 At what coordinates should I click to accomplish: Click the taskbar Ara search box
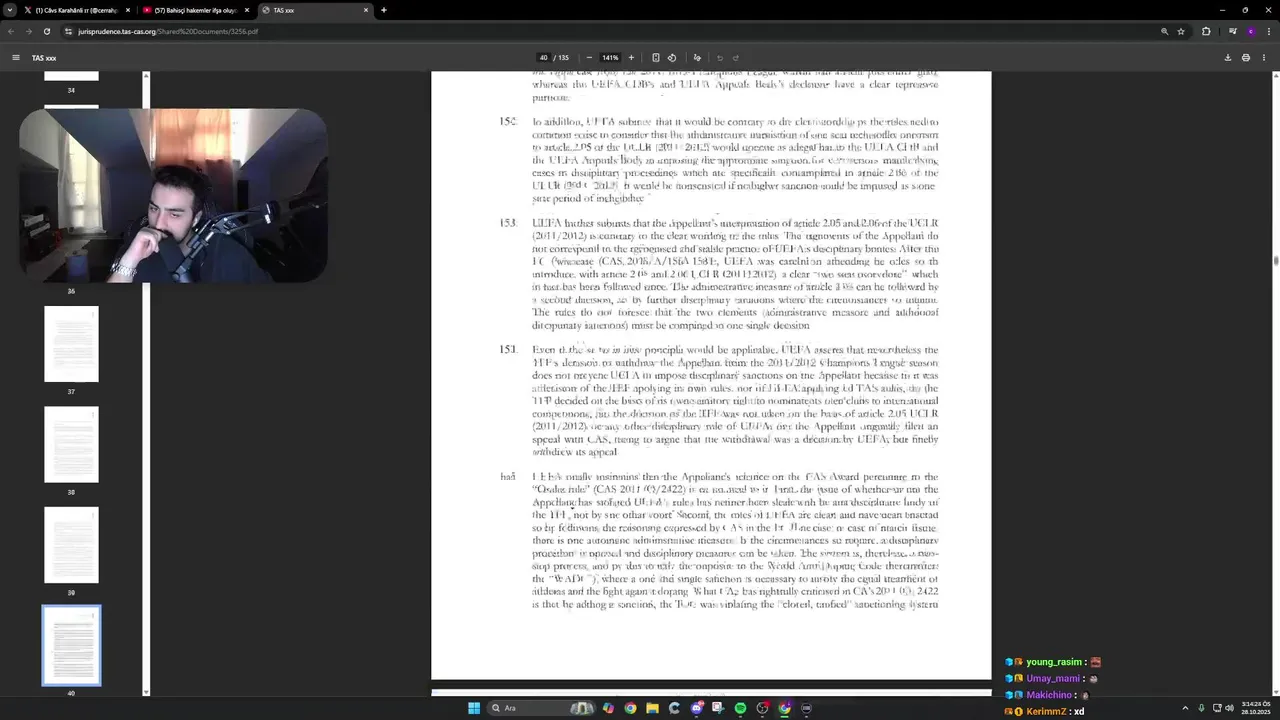[x=540, y=708]
